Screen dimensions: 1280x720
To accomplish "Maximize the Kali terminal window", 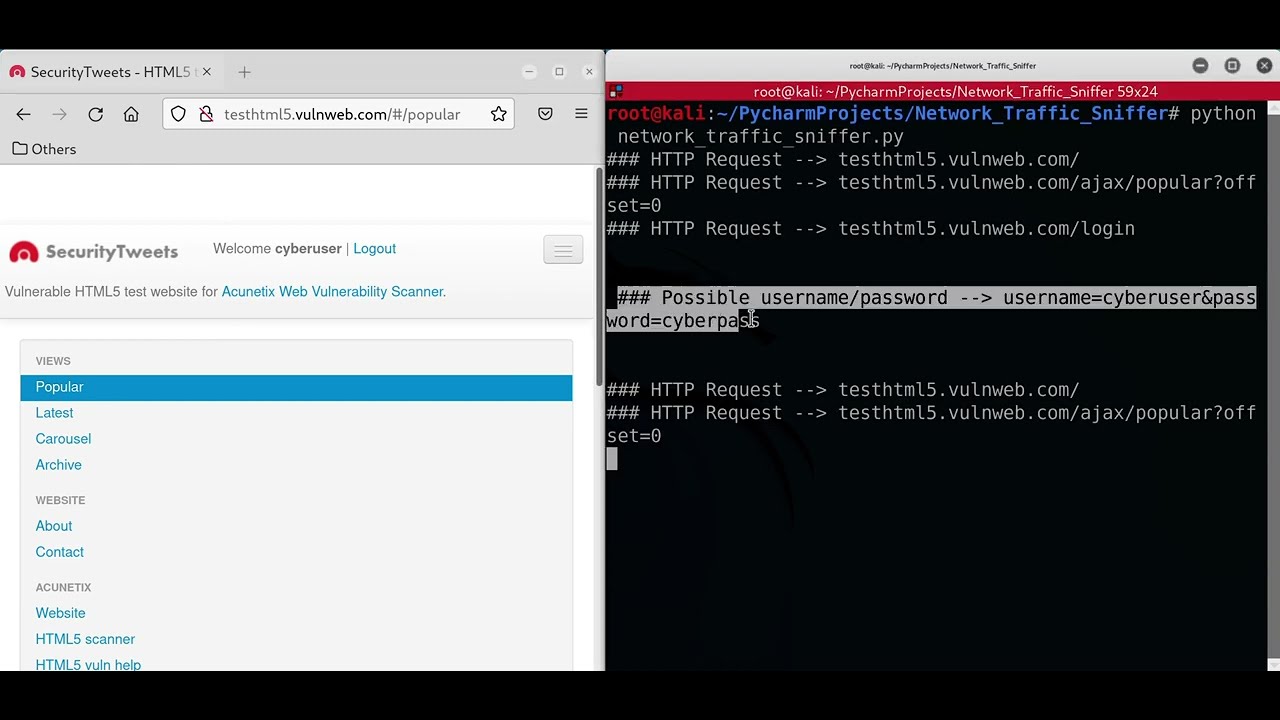I will coord(1232,66).
